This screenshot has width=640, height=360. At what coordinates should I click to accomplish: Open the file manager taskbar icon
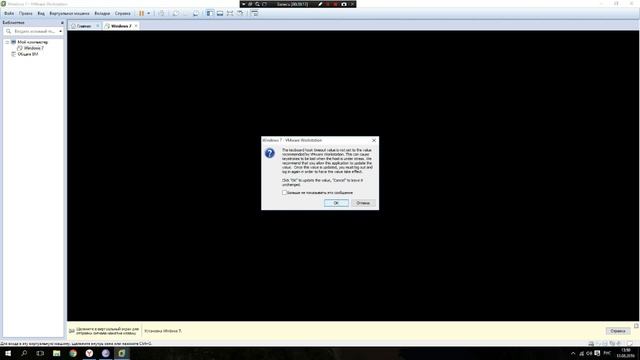[x=57, y=353]
